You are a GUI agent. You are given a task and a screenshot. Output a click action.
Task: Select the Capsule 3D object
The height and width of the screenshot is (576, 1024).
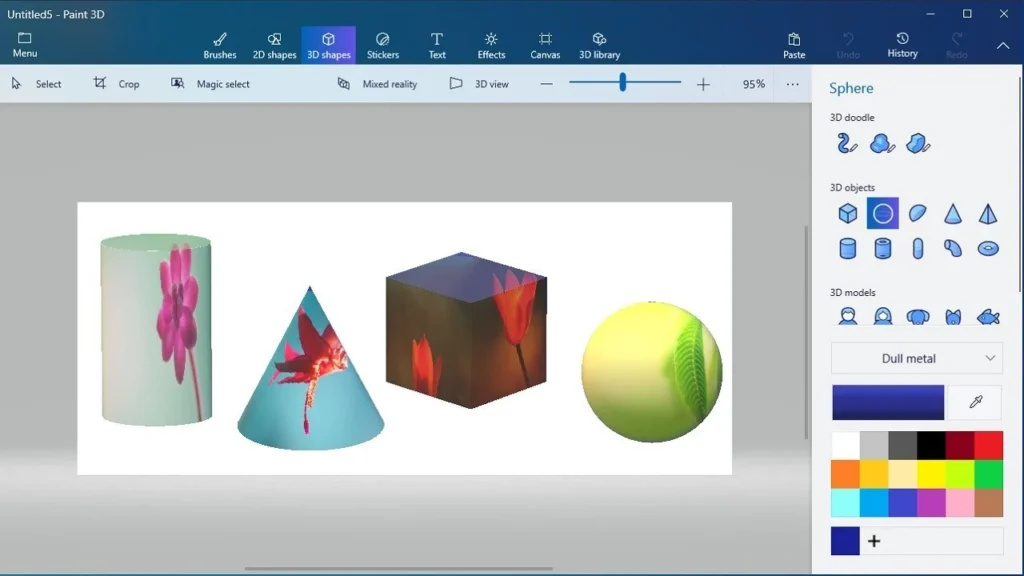(x=918, y=249)
